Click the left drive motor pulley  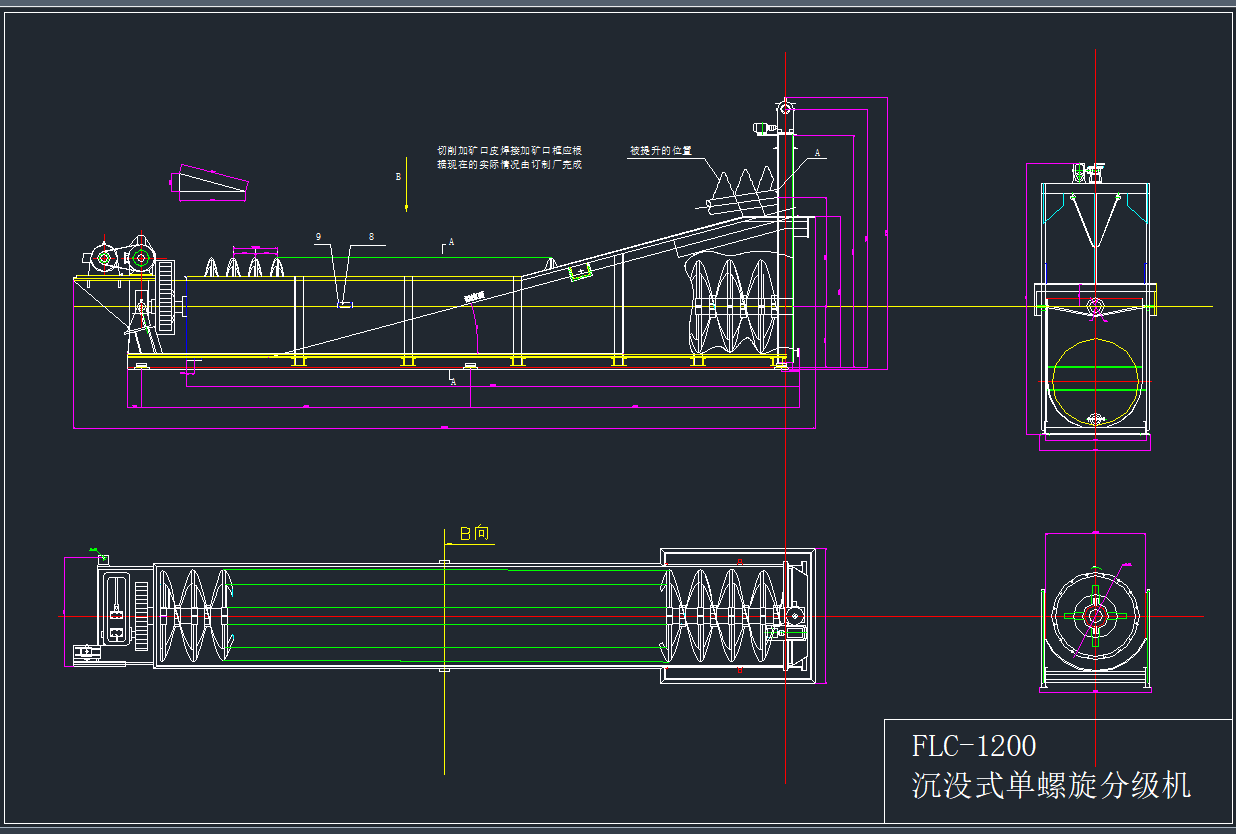click(104, 259)
